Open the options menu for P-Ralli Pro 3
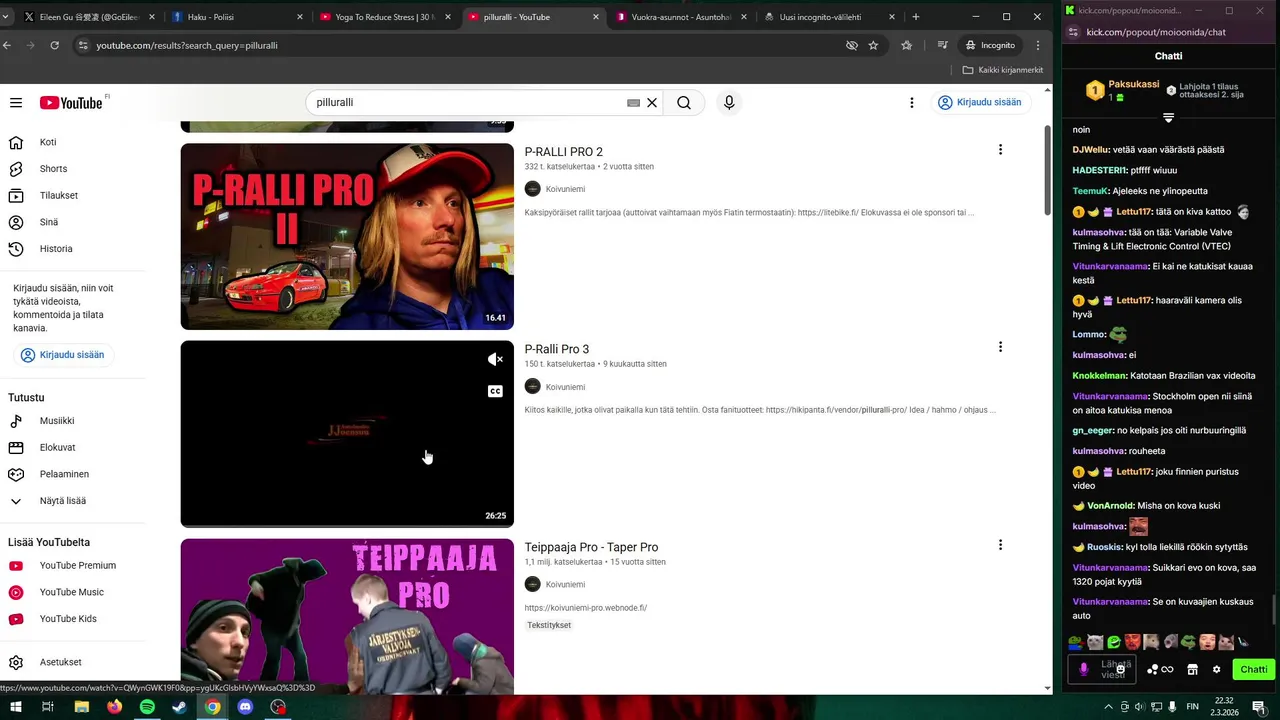 (x=1000, y=347)
